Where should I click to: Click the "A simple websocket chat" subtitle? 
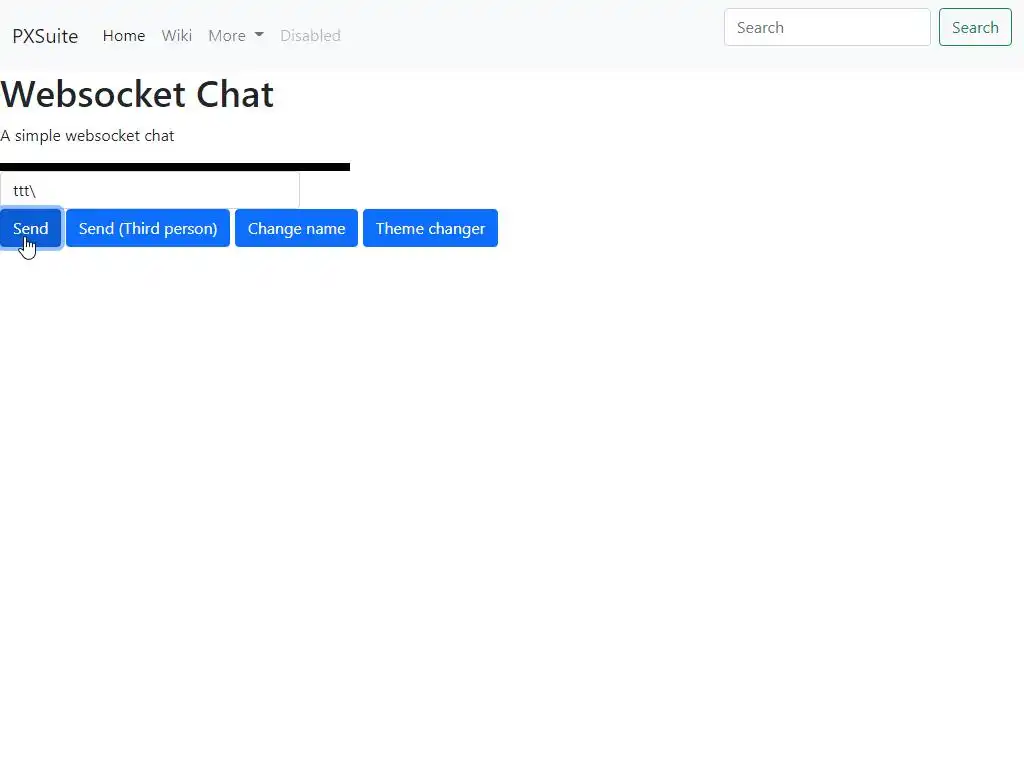tap(87, 136)
